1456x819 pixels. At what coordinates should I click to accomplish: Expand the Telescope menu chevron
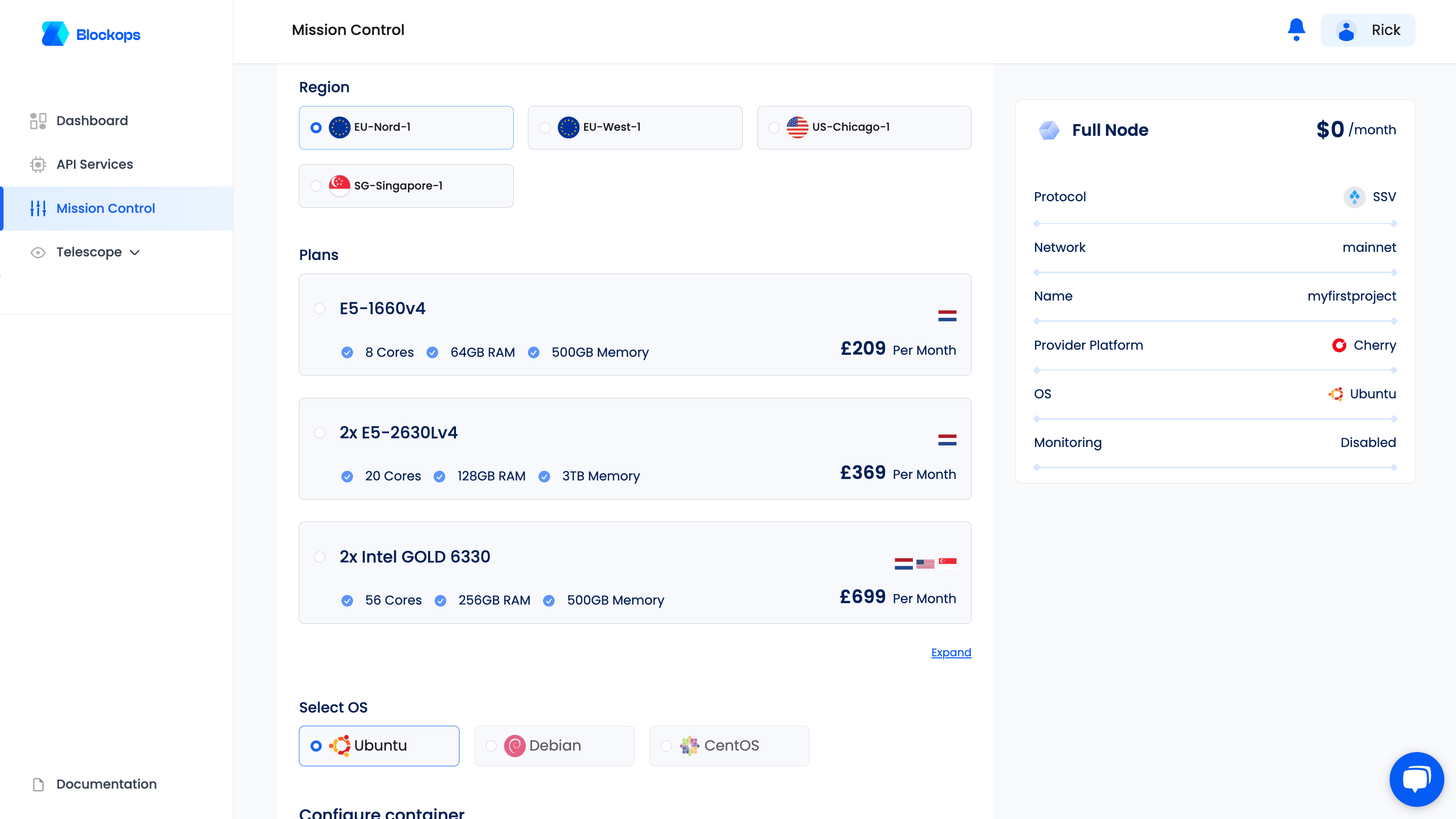[135, 252]
